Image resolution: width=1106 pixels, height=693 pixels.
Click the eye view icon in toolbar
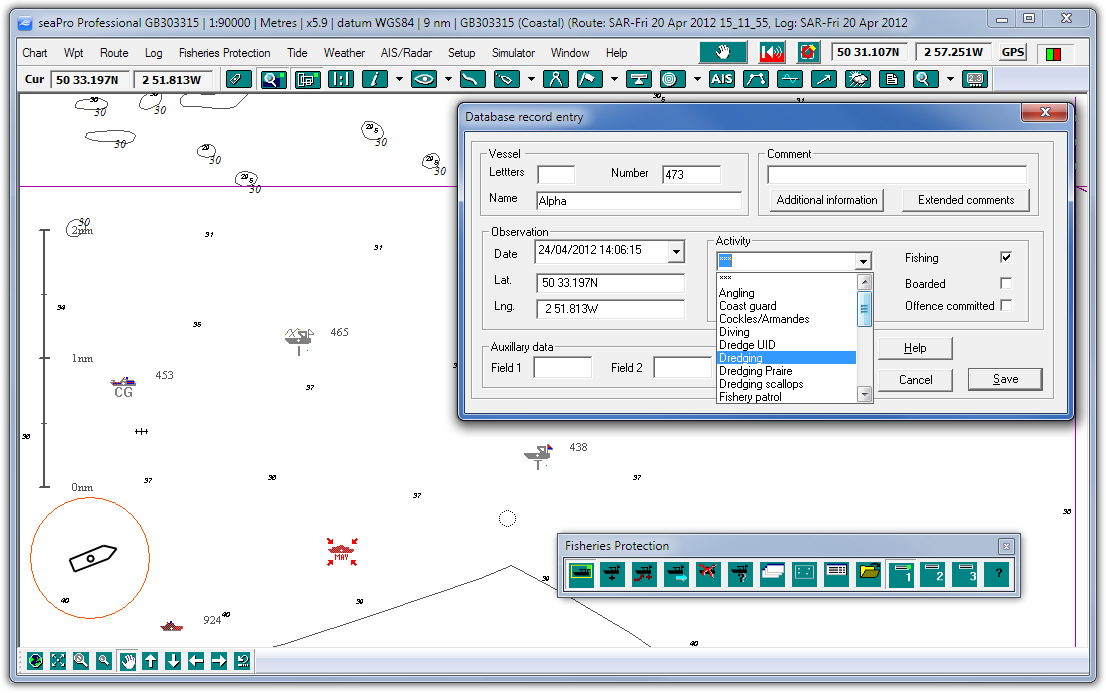click(x=424, y=79)
